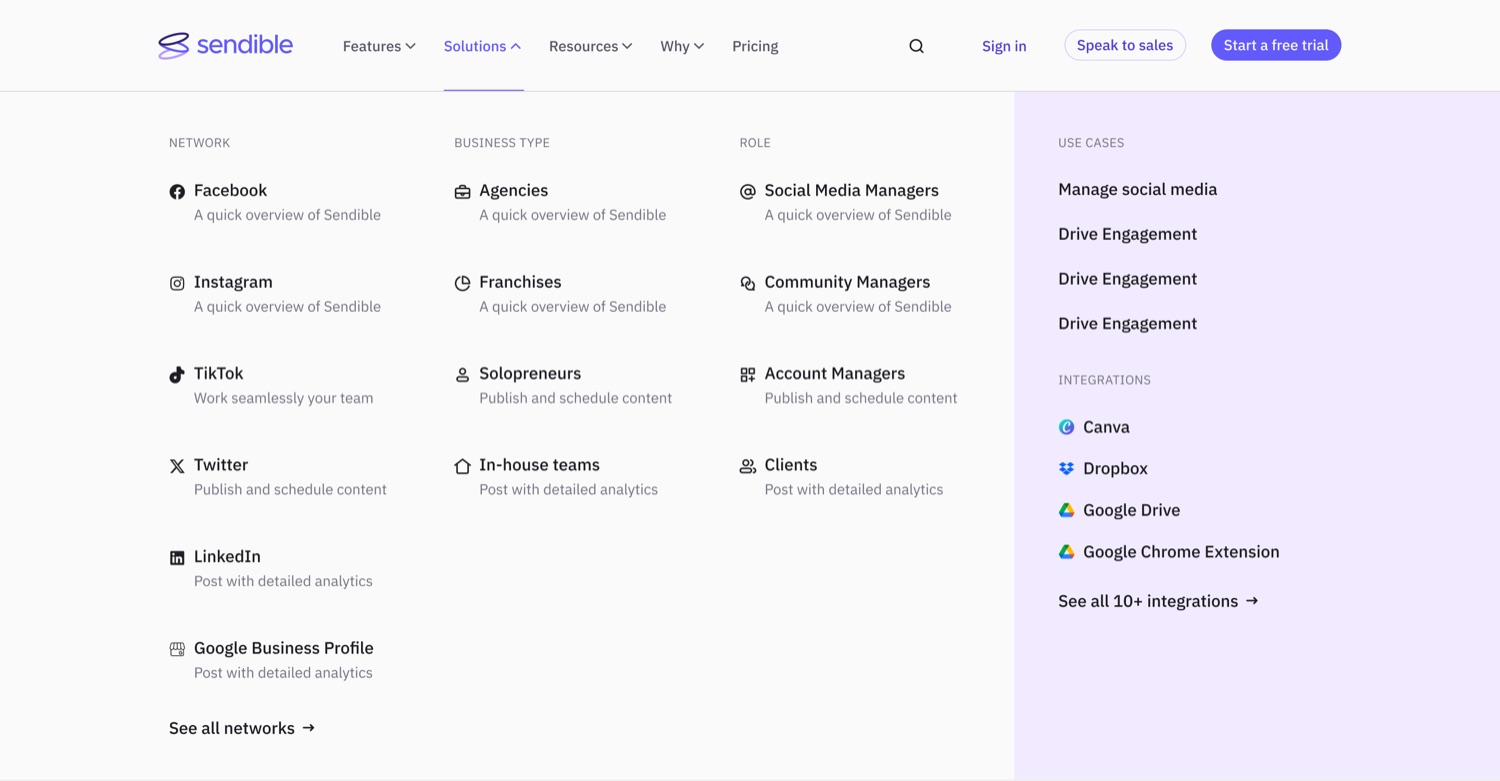Click See all 10+ integrations link
1500x781 pixels.
(1158, 601)
